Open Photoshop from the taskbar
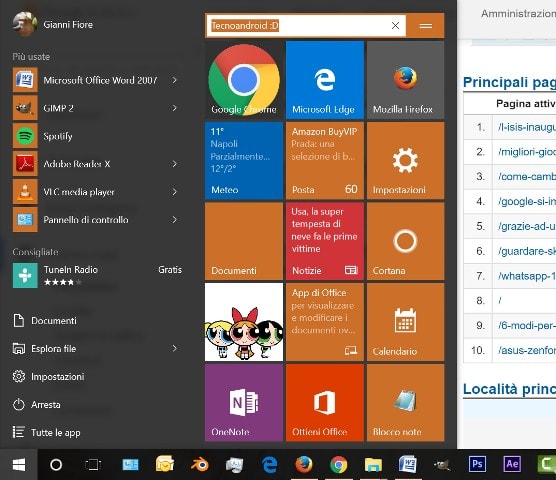556x480 pixels. [477, 464]
